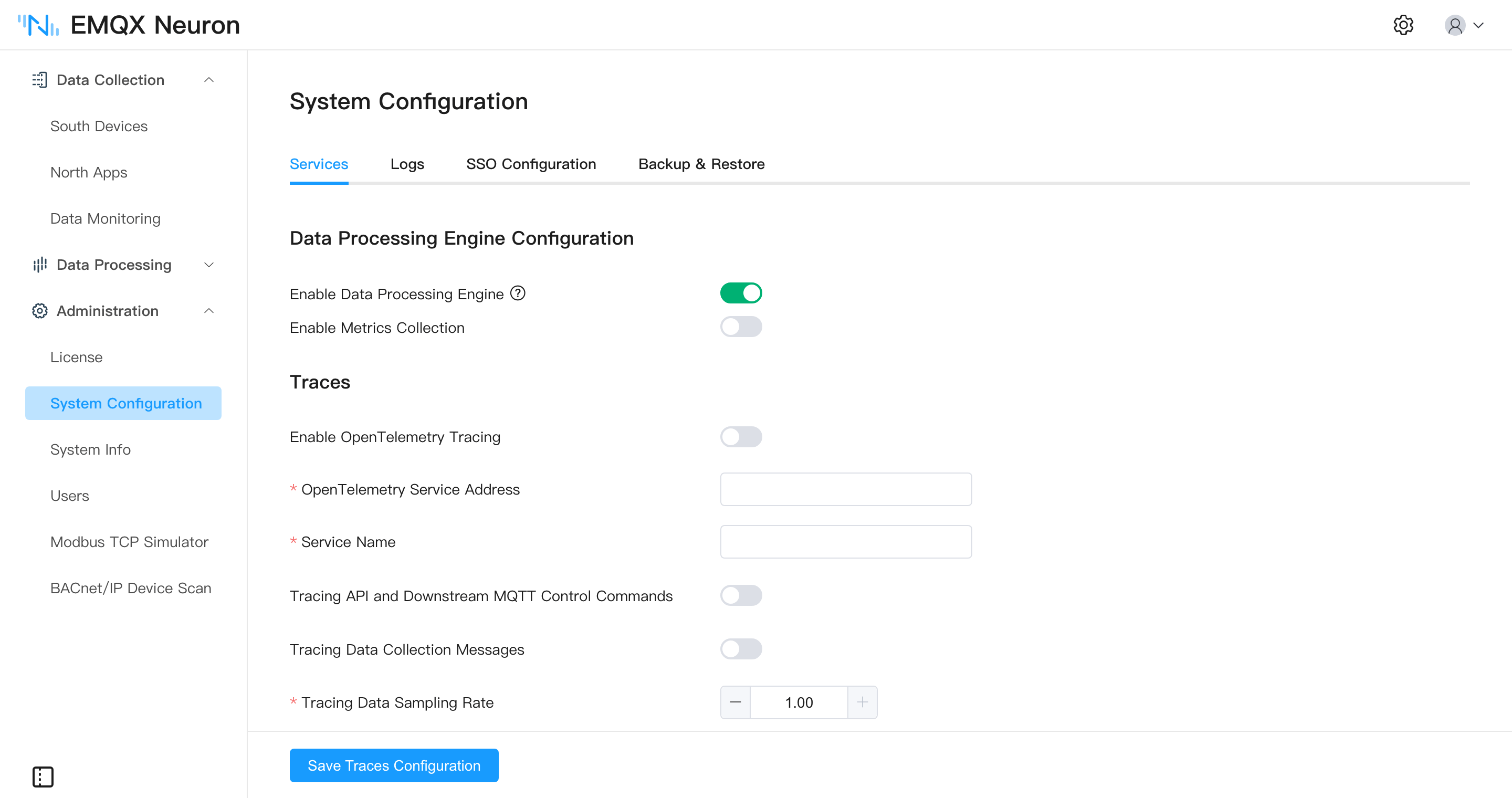Collapse the Data Collection menu chevron
1512x798 pixels.
pyautogui.click(x=208, y=80)
